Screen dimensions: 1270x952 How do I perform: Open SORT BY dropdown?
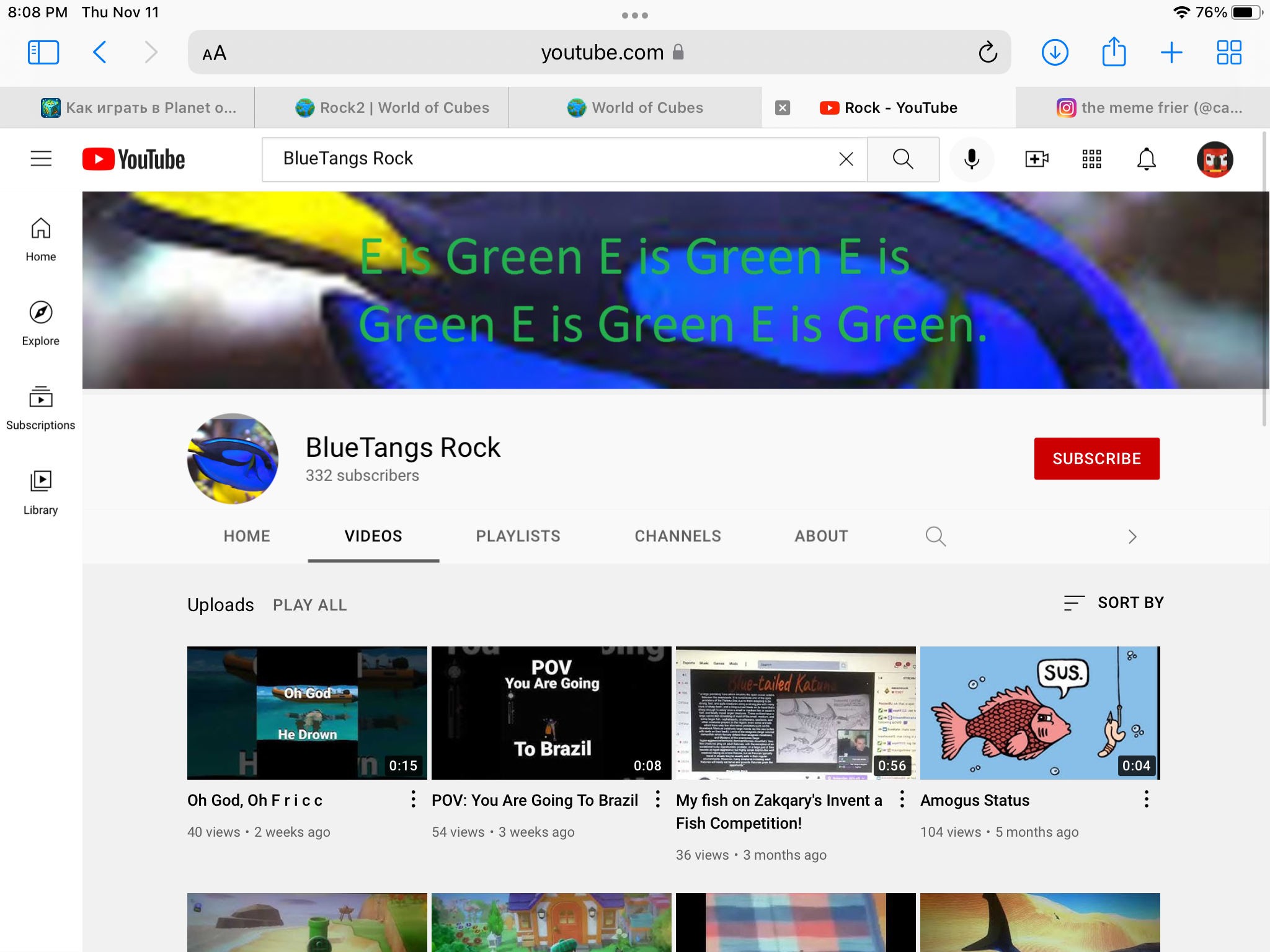pos(1113,602)
